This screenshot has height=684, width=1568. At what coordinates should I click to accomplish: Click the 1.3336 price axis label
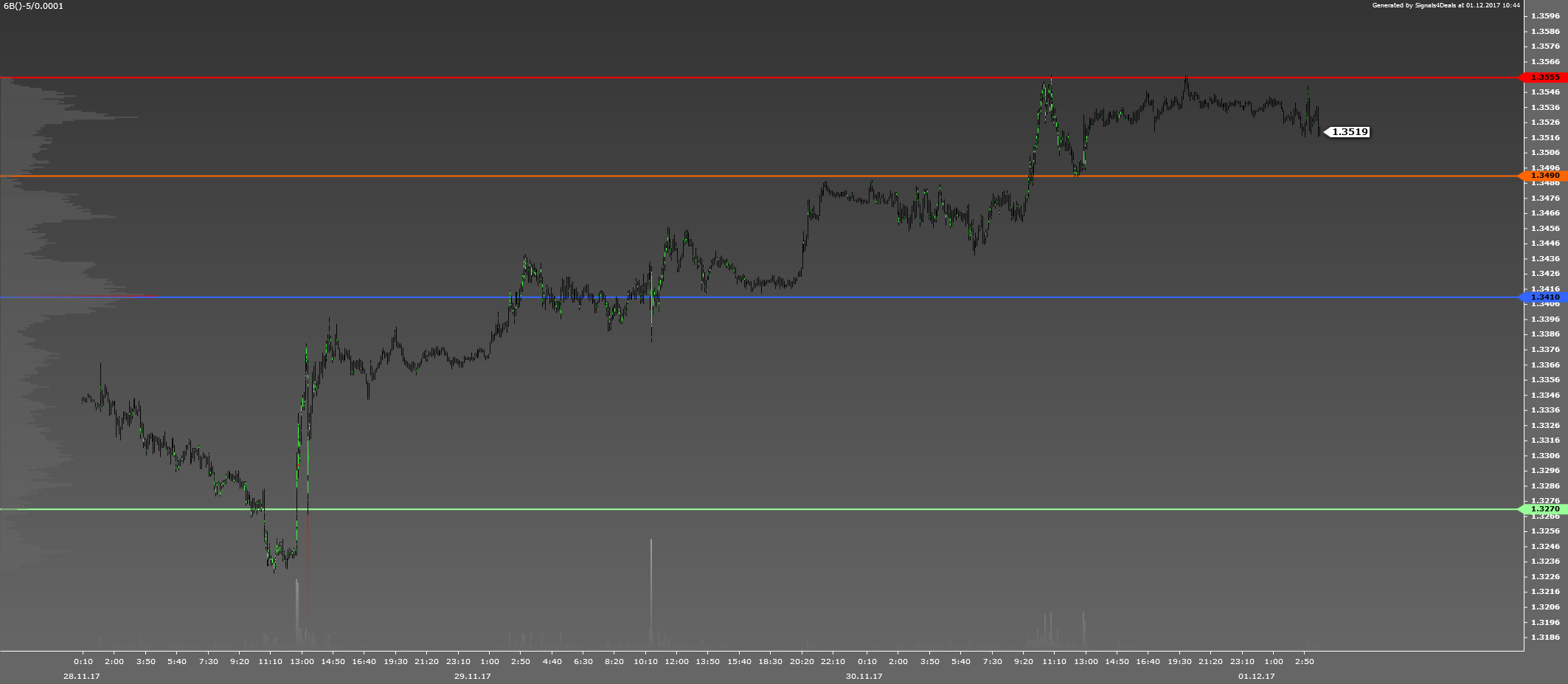pos(1545,410)
